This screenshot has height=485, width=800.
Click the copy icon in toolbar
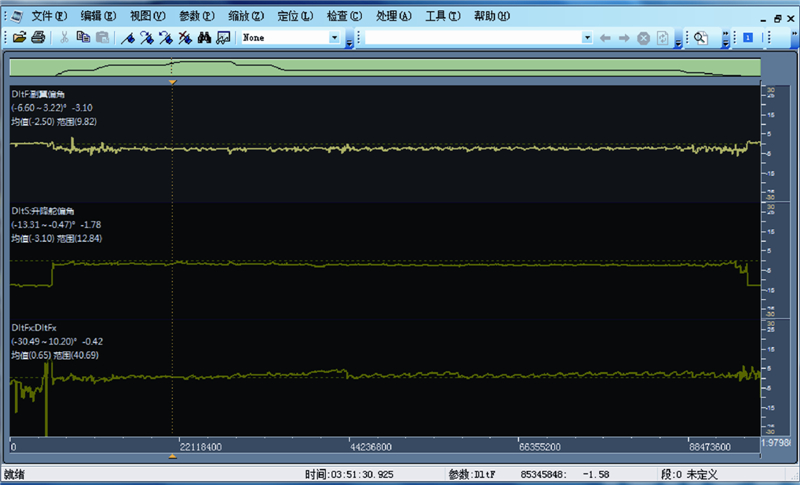click(x=83, y=37)
